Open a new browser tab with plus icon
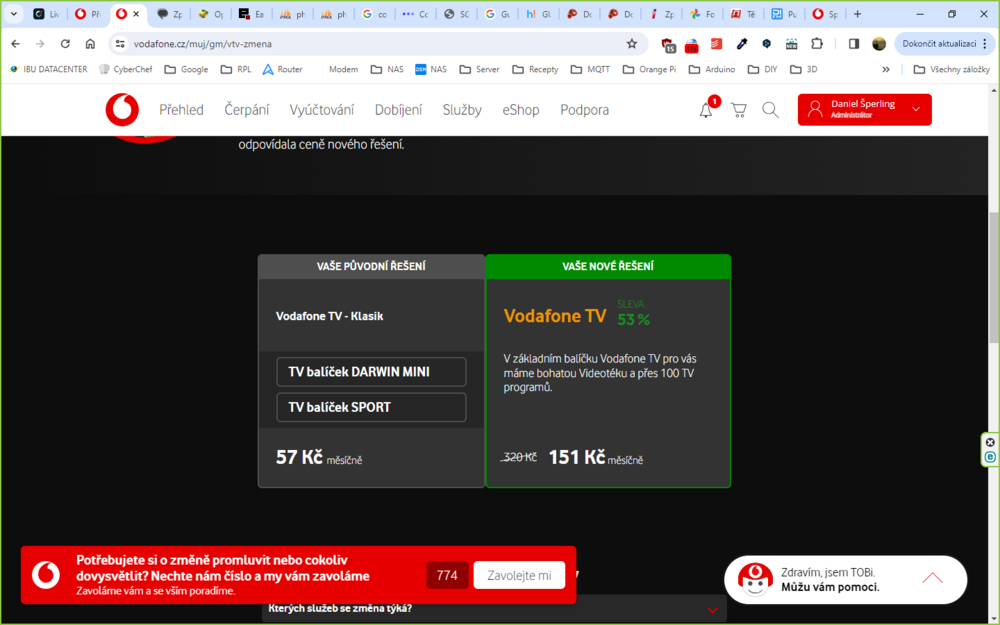 point(857,13)
